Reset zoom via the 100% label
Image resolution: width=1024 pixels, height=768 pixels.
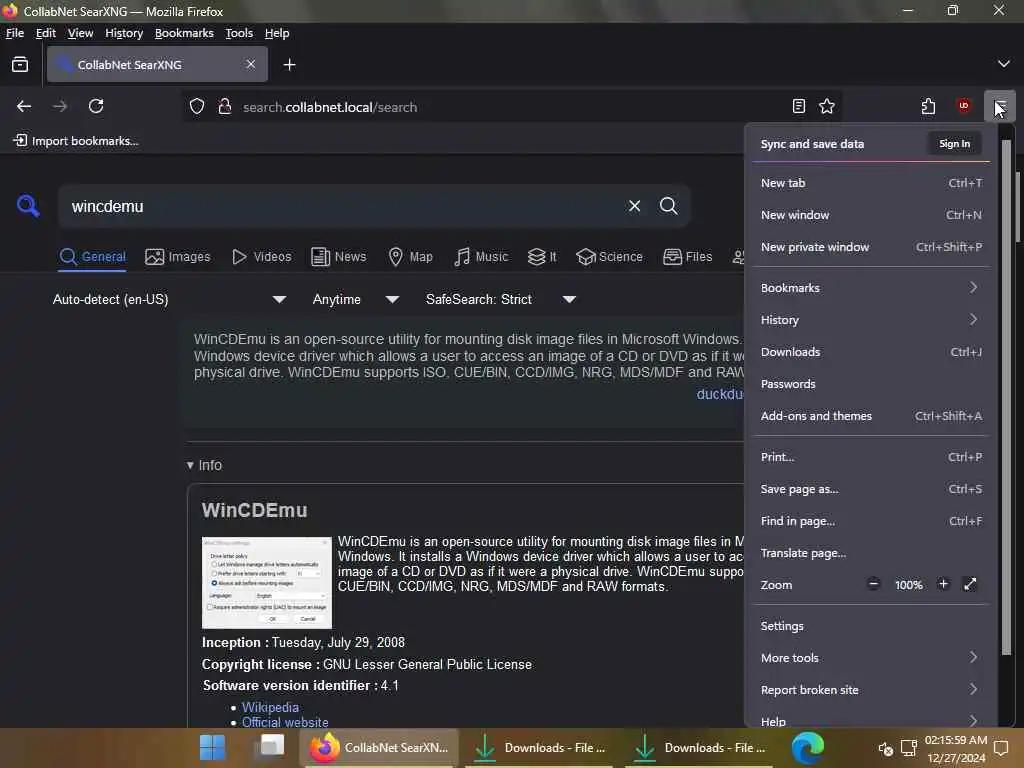(908, 585)
